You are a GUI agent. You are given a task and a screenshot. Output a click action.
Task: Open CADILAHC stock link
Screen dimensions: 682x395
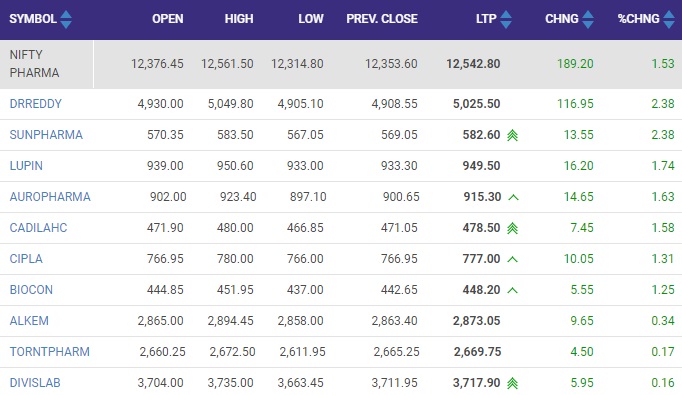coord(38,228)
